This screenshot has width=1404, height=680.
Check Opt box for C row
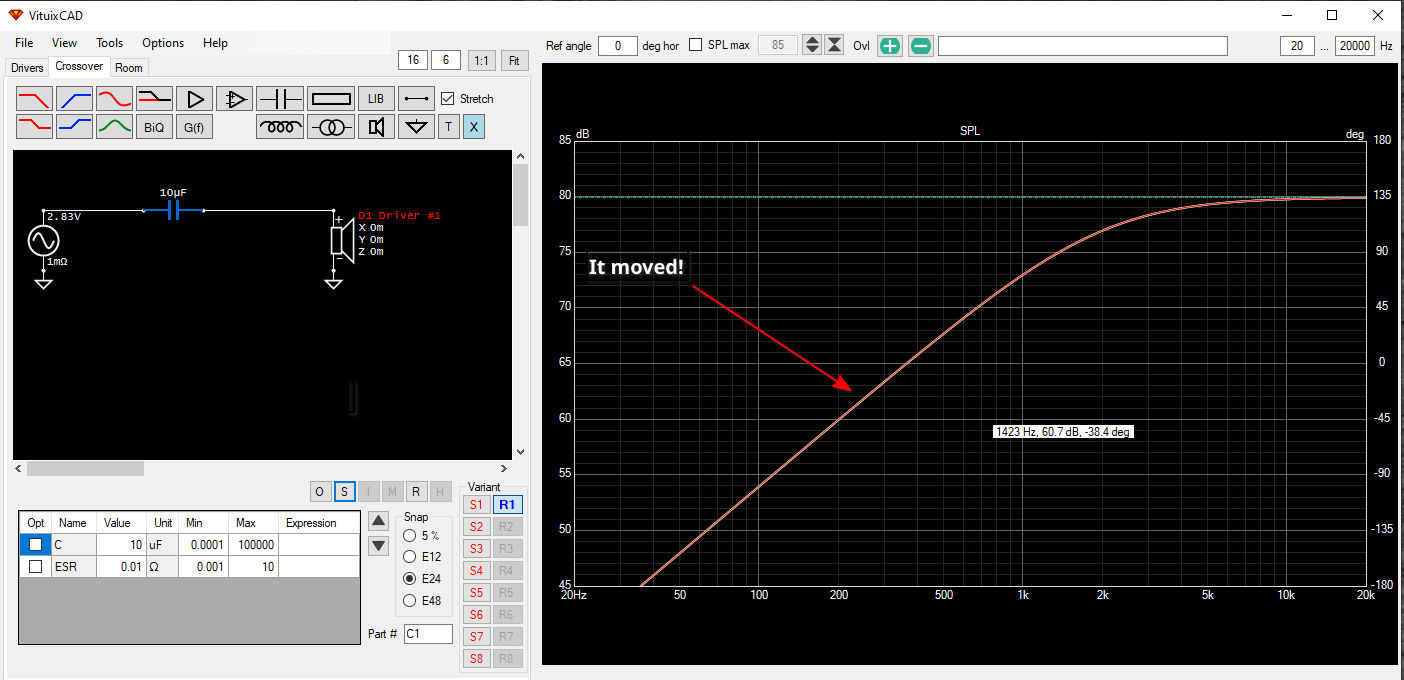[36, 545]
